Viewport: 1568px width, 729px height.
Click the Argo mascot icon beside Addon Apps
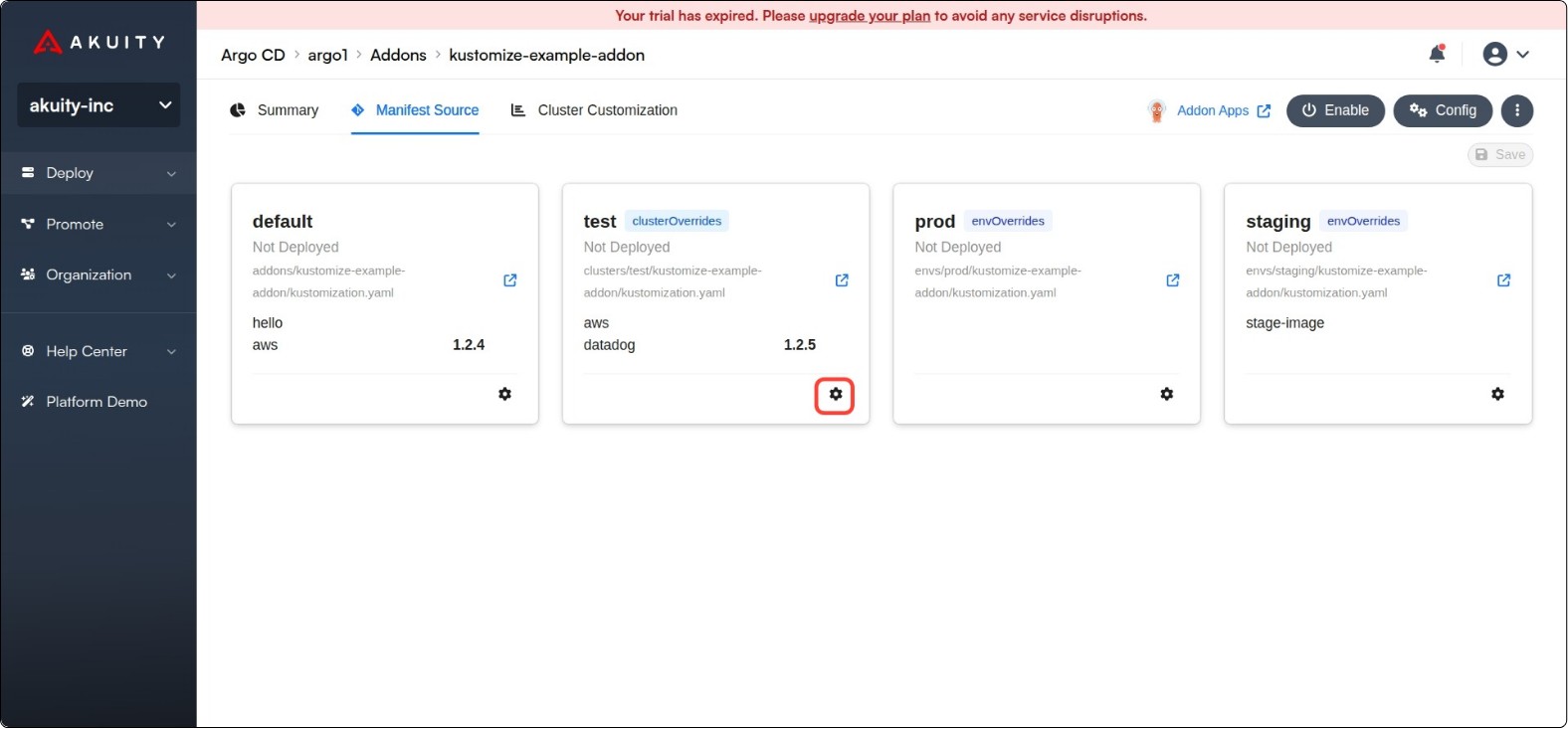pyautogui.click(x=1156, y=111)
